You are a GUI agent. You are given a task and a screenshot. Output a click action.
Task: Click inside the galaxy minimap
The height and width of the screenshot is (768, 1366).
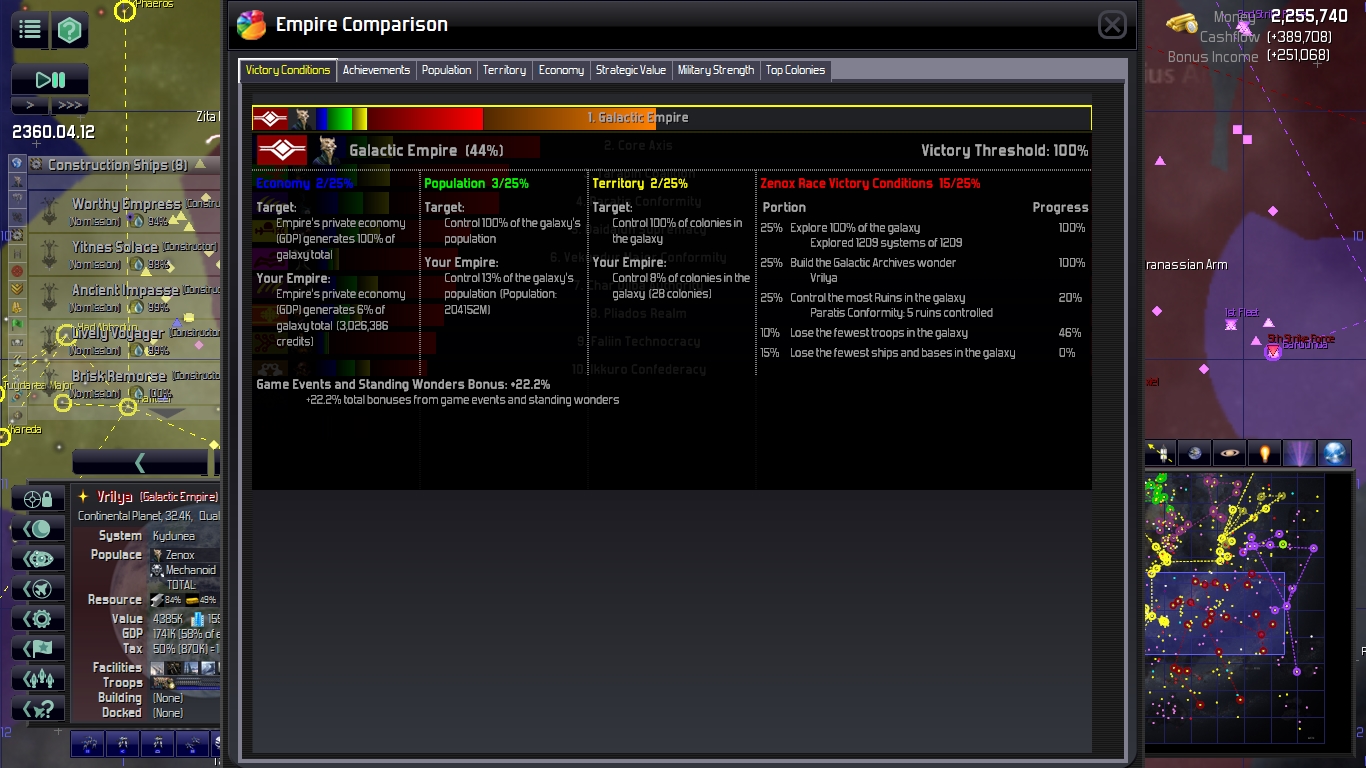click(1234, 609)
